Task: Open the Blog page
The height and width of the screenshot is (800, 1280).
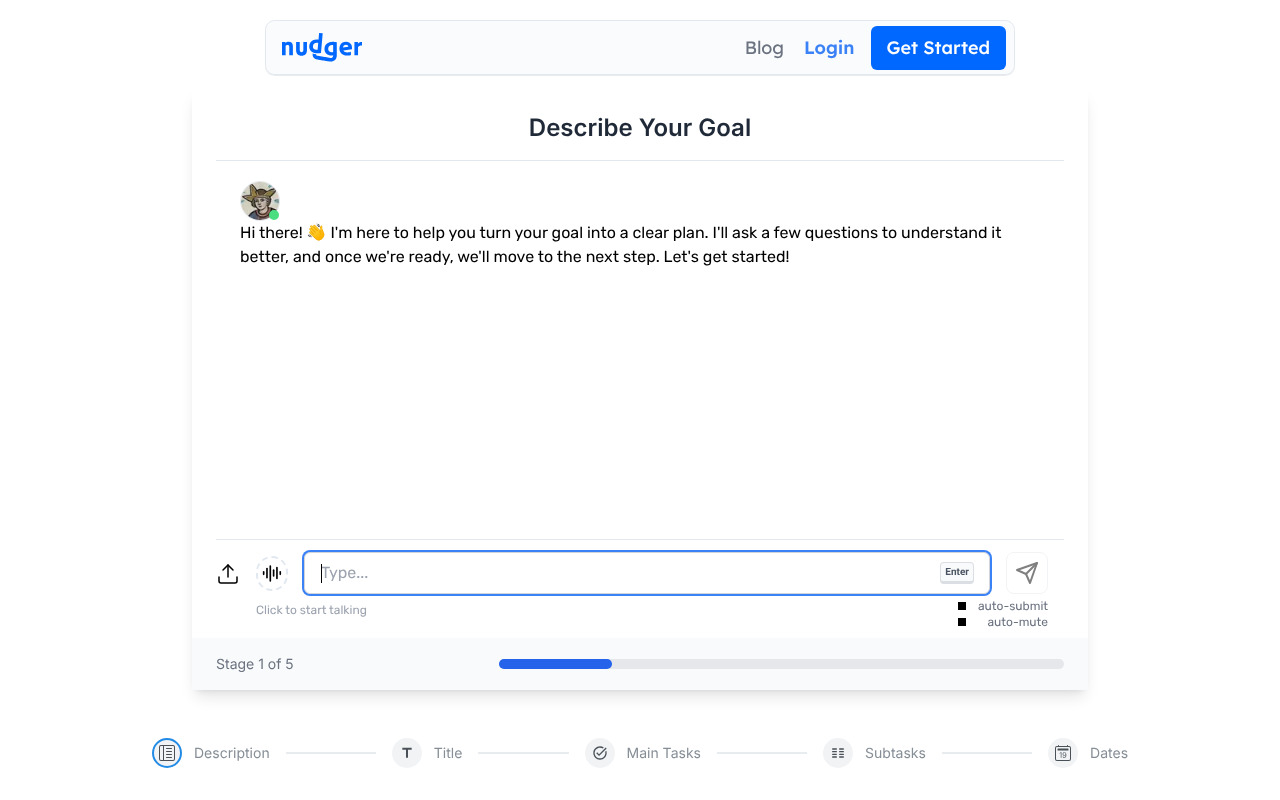Action: point(764,47)
